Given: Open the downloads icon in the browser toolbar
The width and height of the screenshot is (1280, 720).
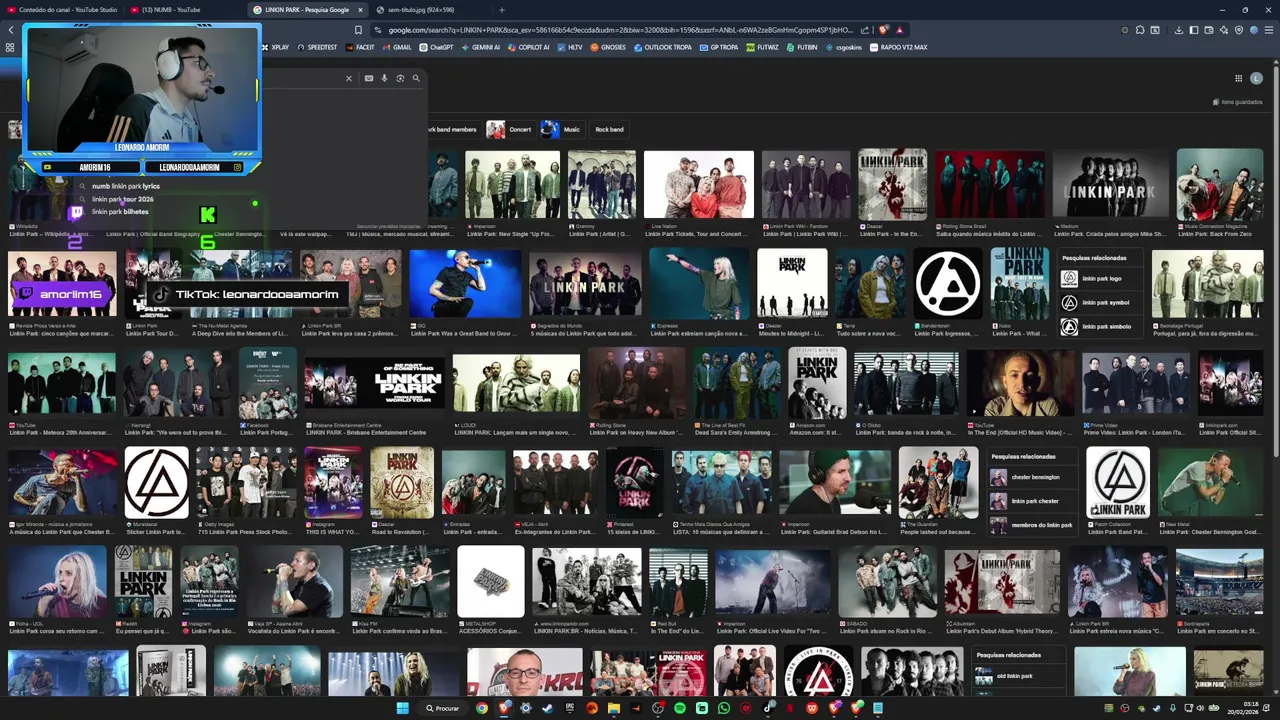Looking at the screenshot, I should click(1179, 30).
